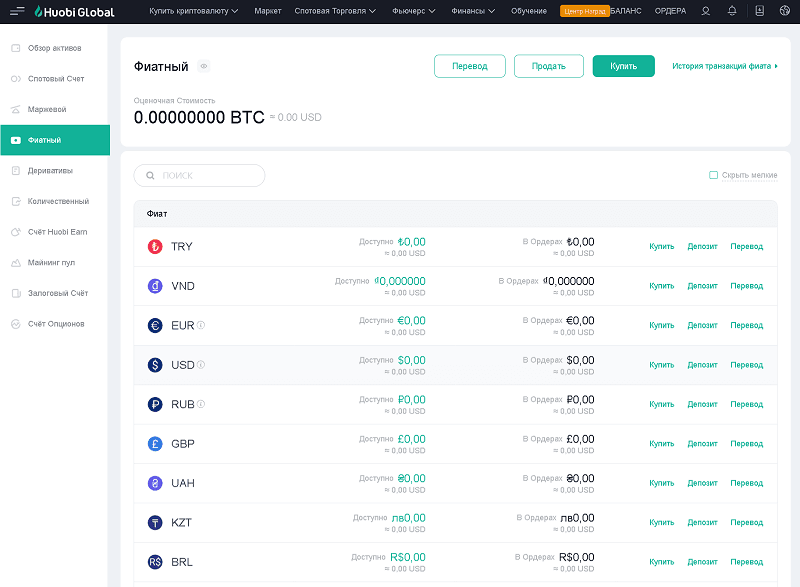Image resolution: width=800 pixels, height=587 pixels.
Task: Focus the ПОИСК search field
Action: coord(199,175)
